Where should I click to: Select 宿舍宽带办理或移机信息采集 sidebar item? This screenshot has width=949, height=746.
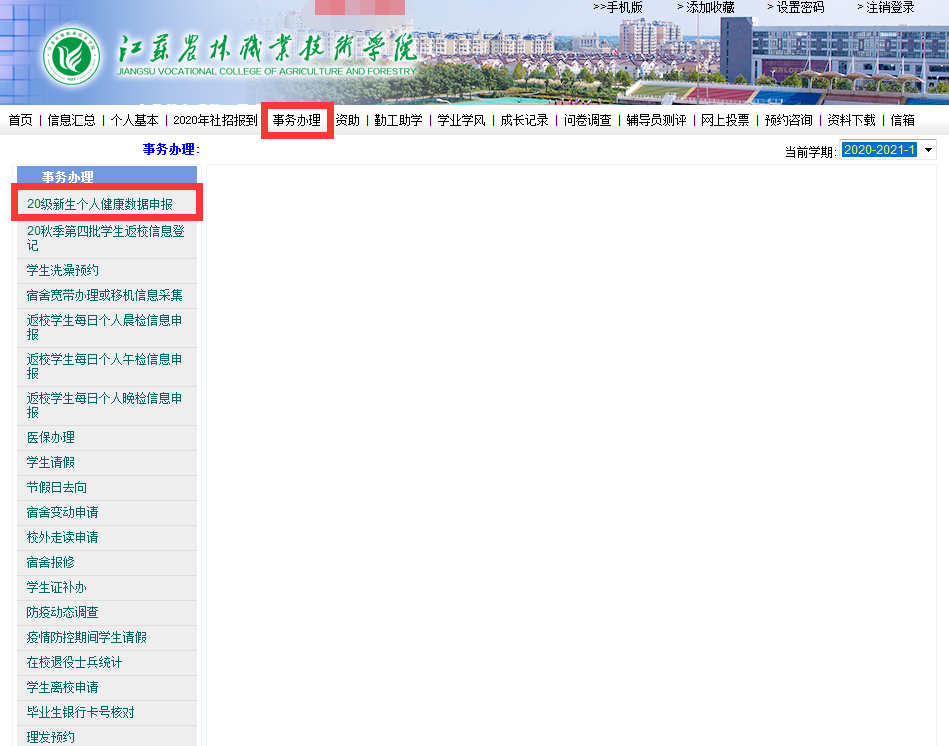105,296
